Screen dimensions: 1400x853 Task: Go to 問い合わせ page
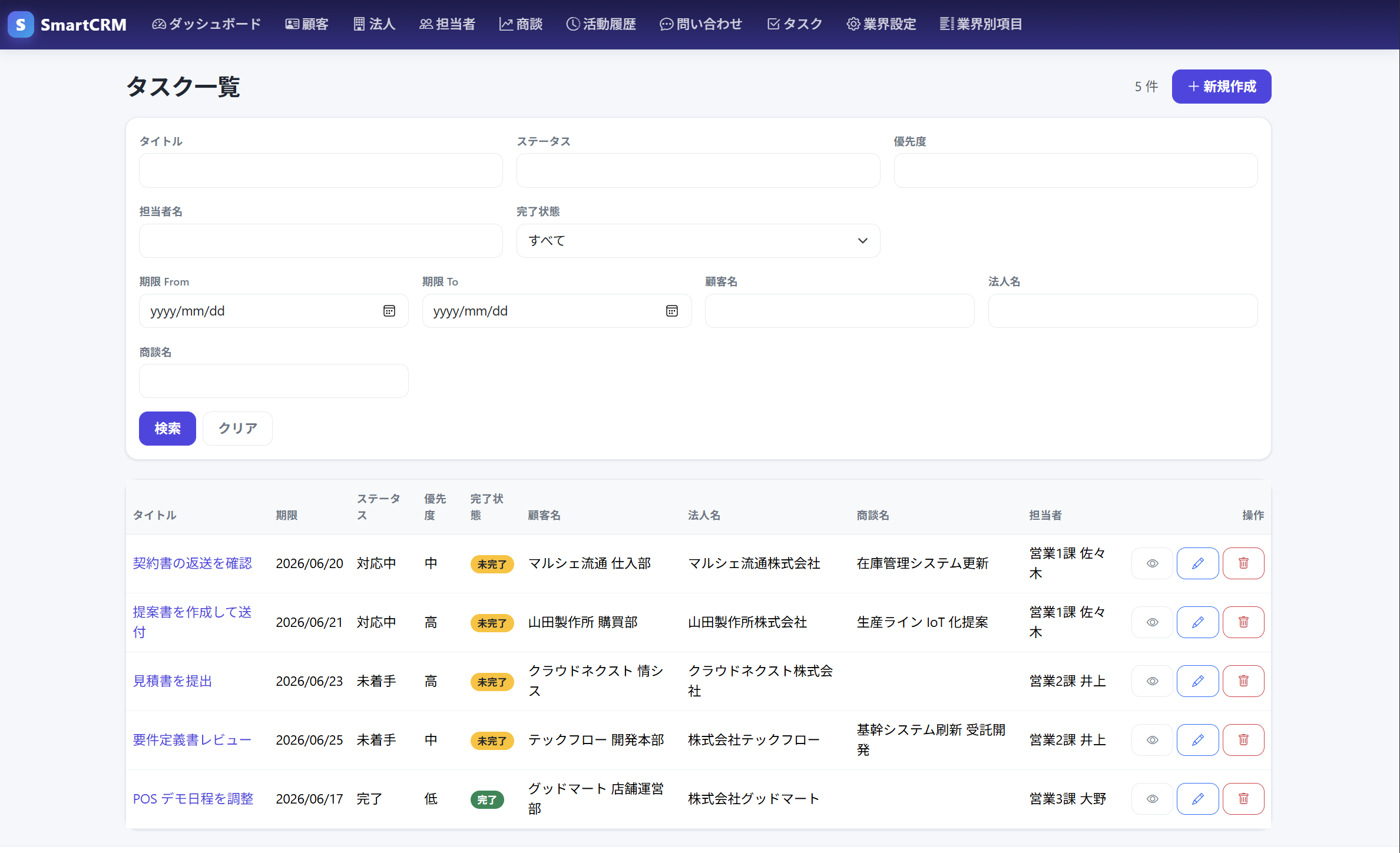(x=701, y=24)
